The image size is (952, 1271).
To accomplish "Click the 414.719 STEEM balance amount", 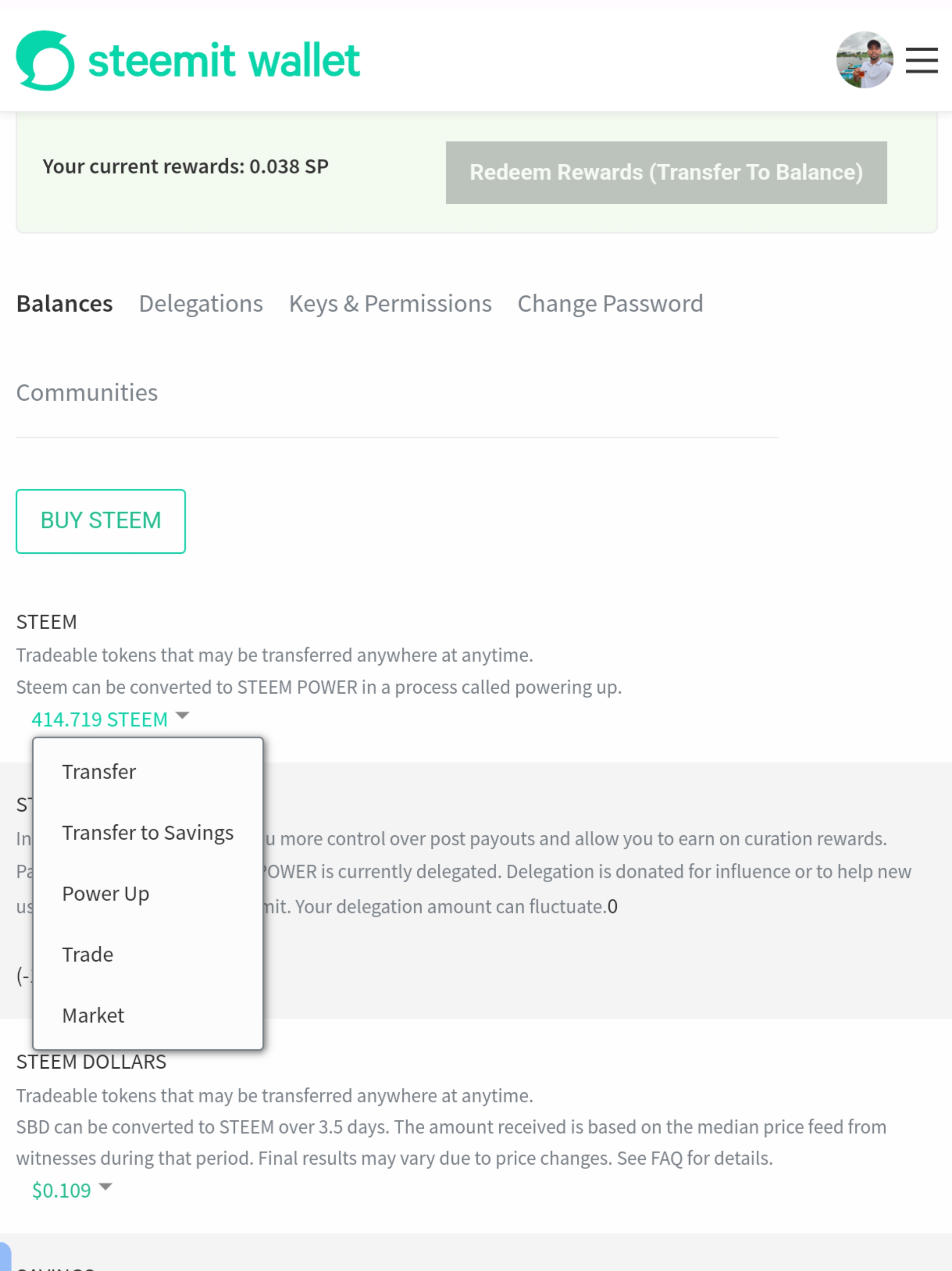I will click(x=99, y=719).
